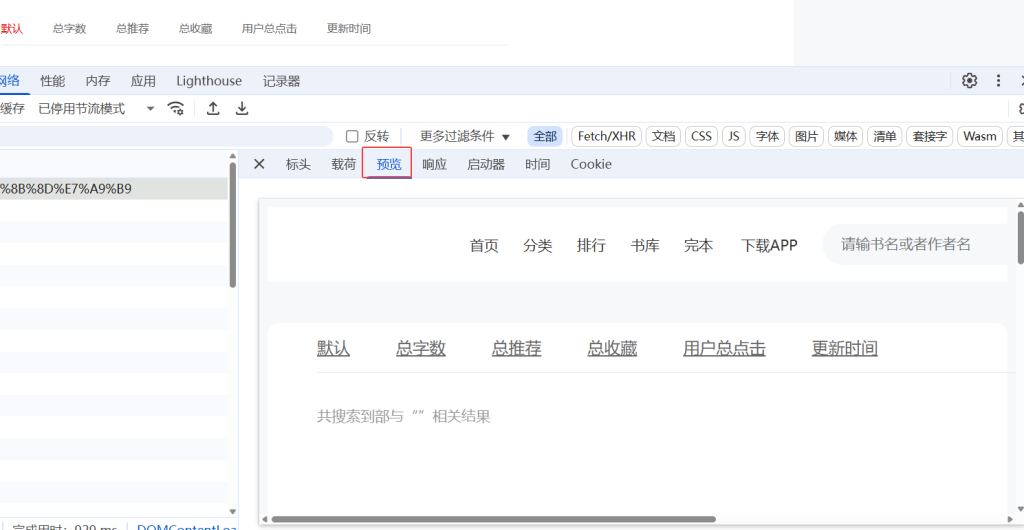Switch to the Lighthouse panel

pos(209,81)
